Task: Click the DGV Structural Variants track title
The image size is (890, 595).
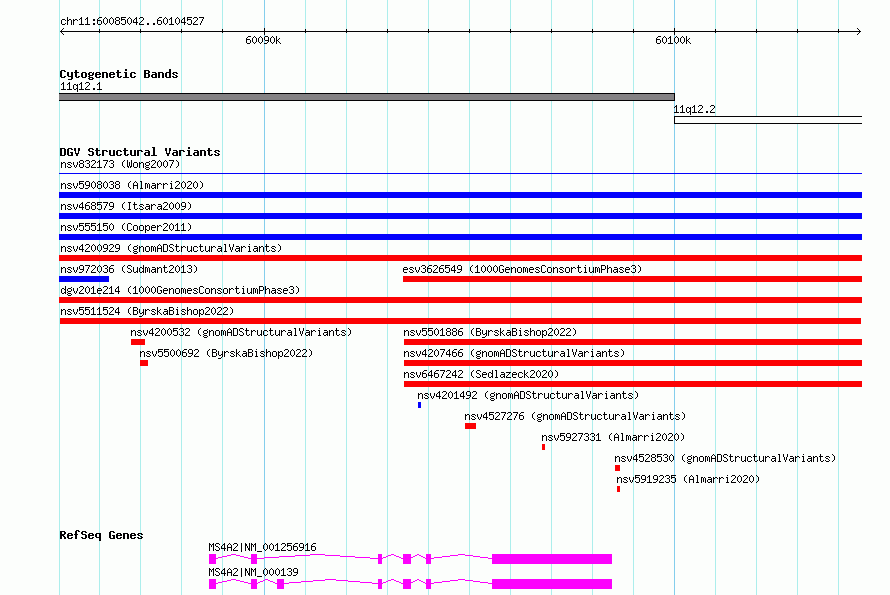Action: (140, 152)
